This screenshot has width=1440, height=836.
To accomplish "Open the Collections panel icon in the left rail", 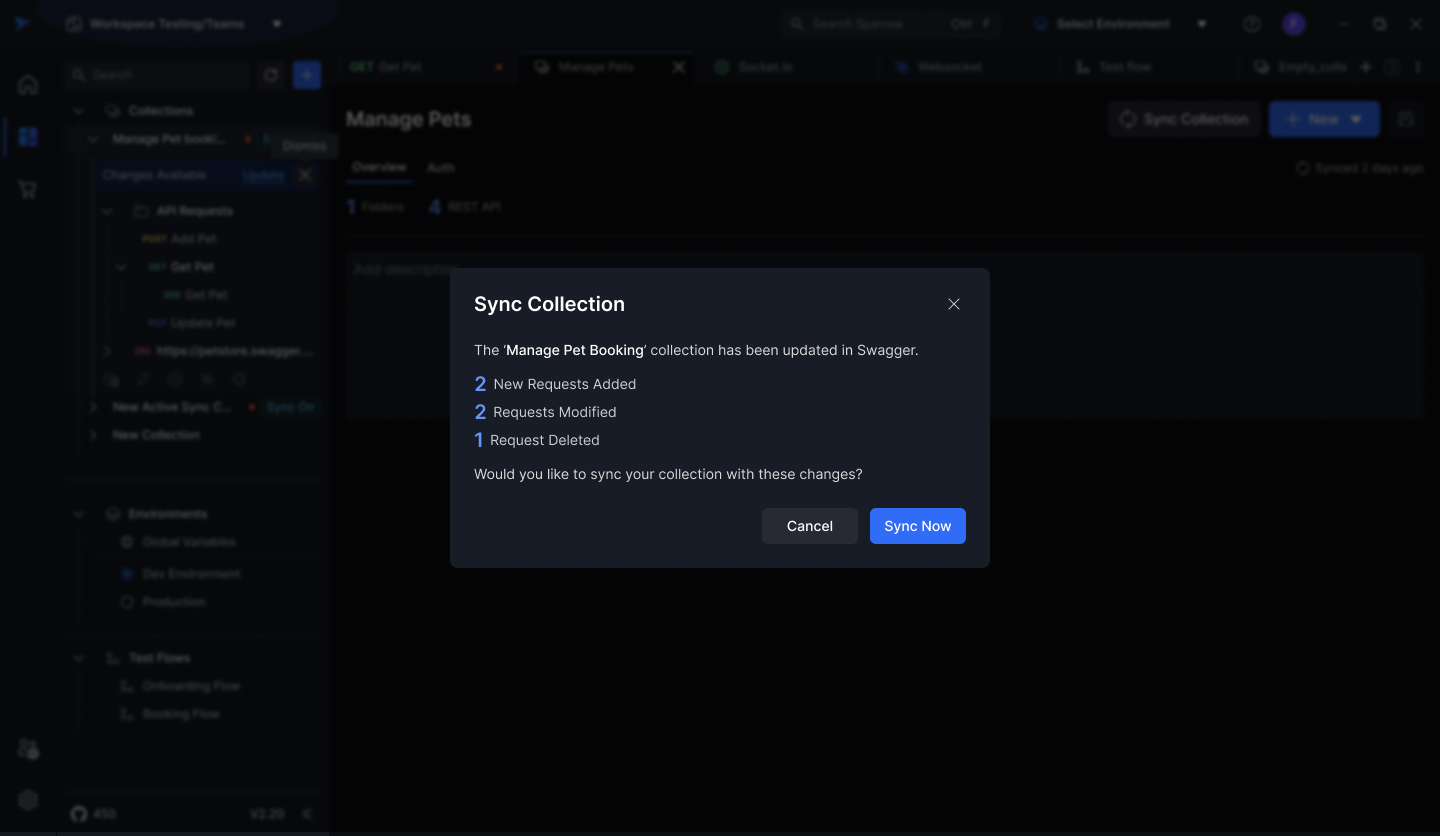I will tap(27, 137).
